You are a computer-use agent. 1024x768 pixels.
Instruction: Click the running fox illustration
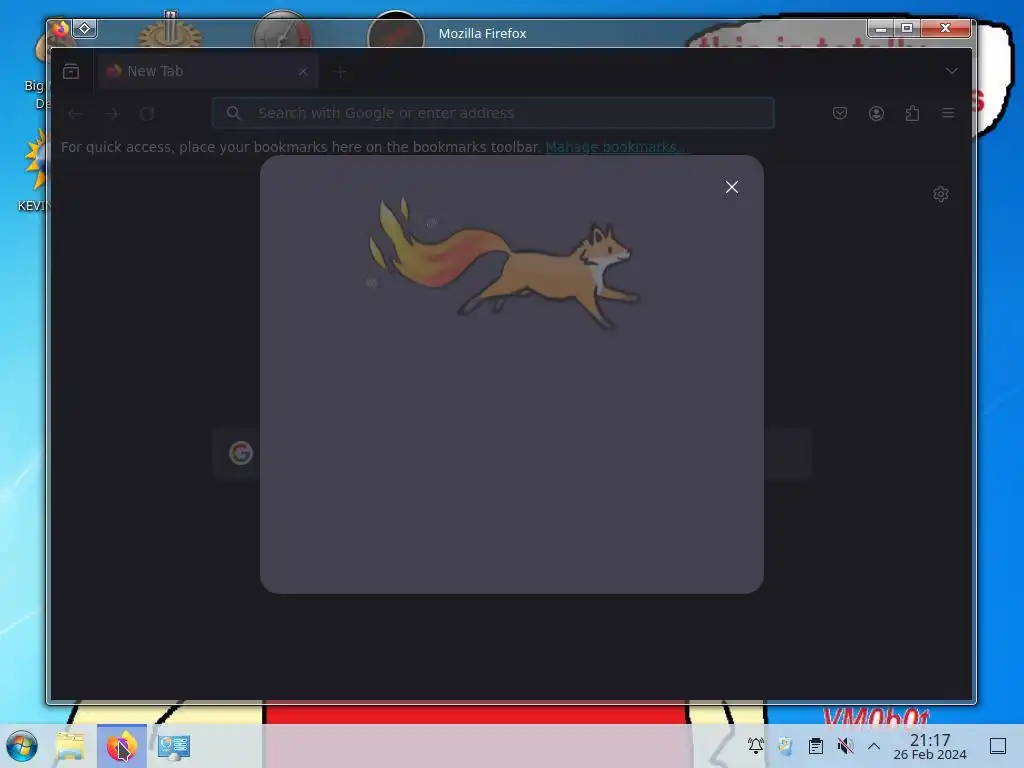503,263
